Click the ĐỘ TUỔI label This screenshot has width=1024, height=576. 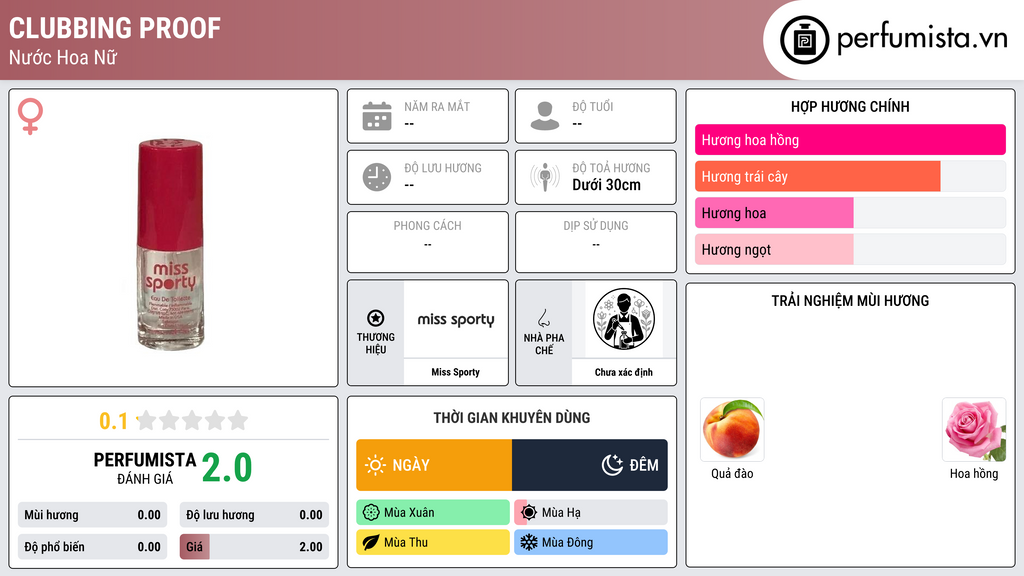point(593,106)
